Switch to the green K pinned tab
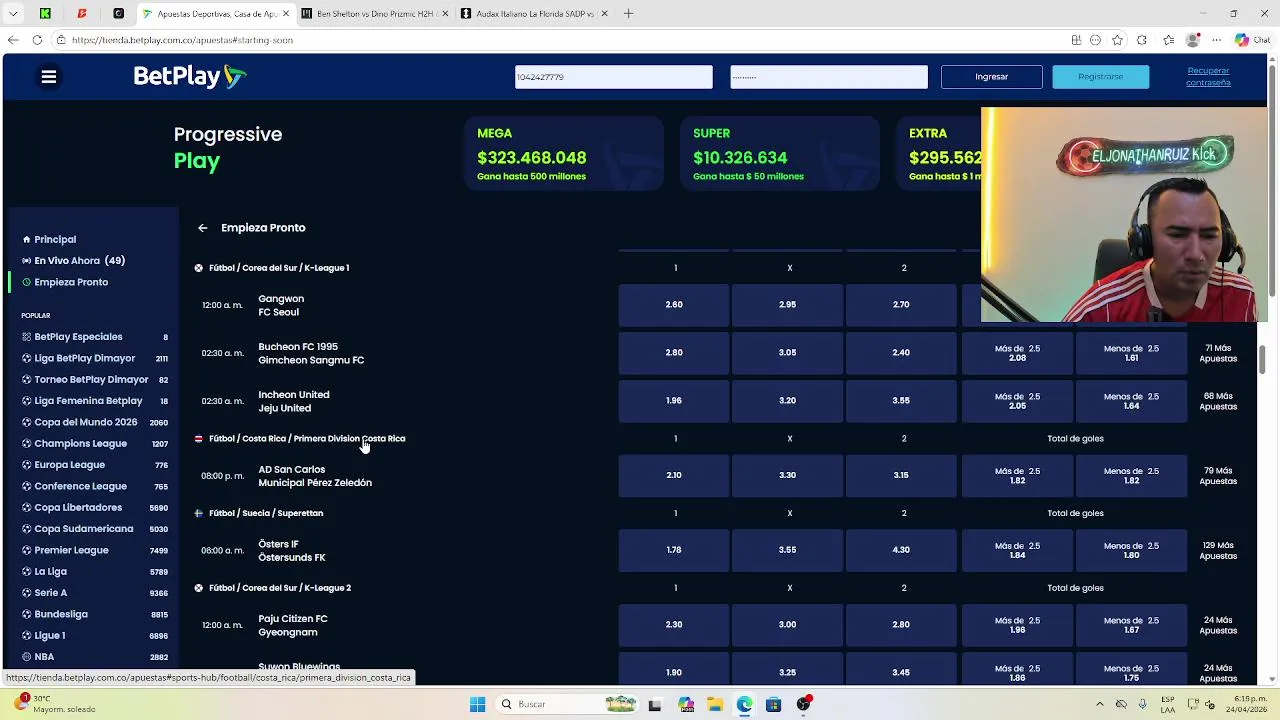 pyautogui.click(x=45, y=14)
